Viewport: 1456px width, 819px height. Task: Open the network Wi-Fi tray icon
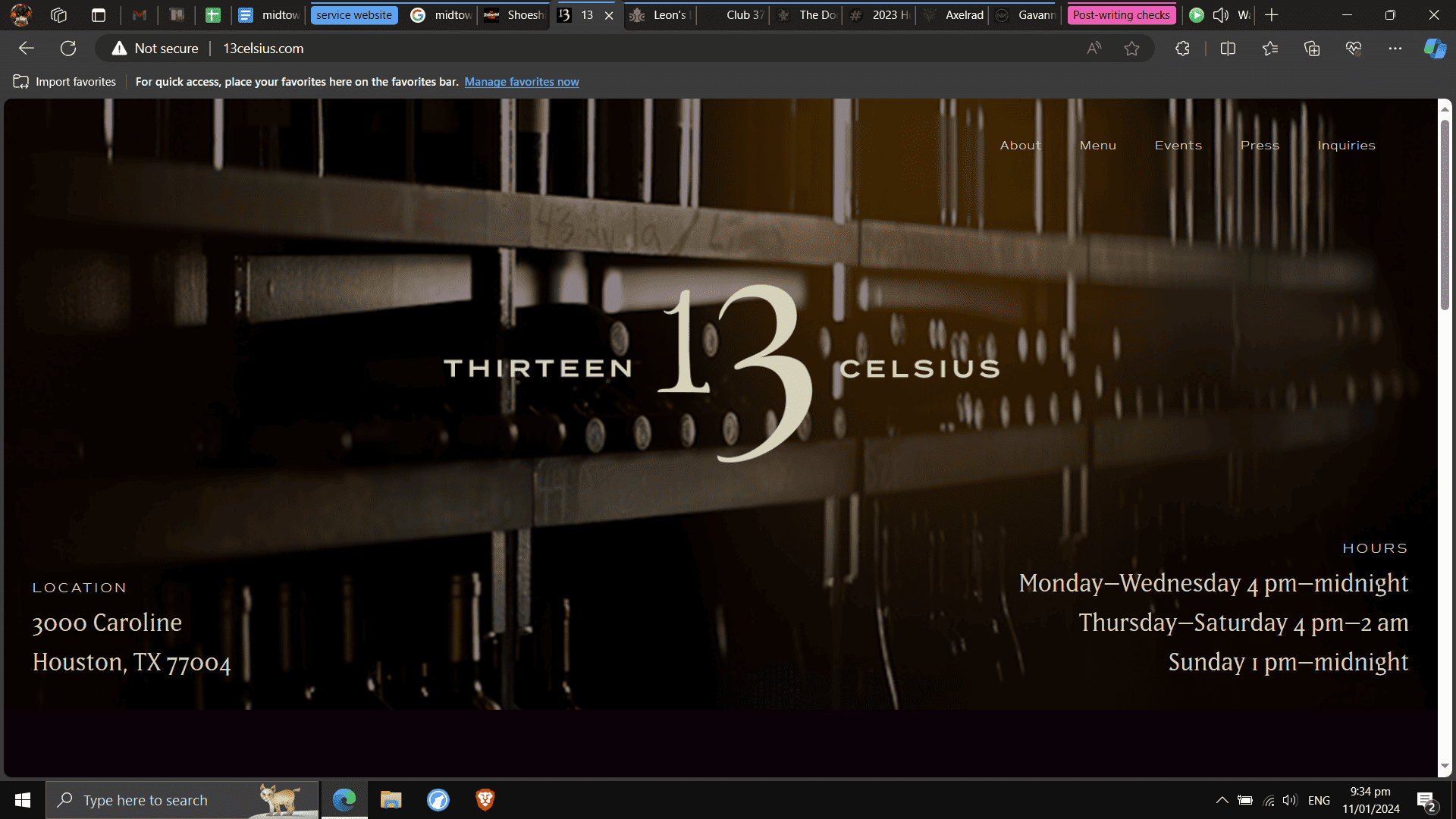coord(1268,800)
